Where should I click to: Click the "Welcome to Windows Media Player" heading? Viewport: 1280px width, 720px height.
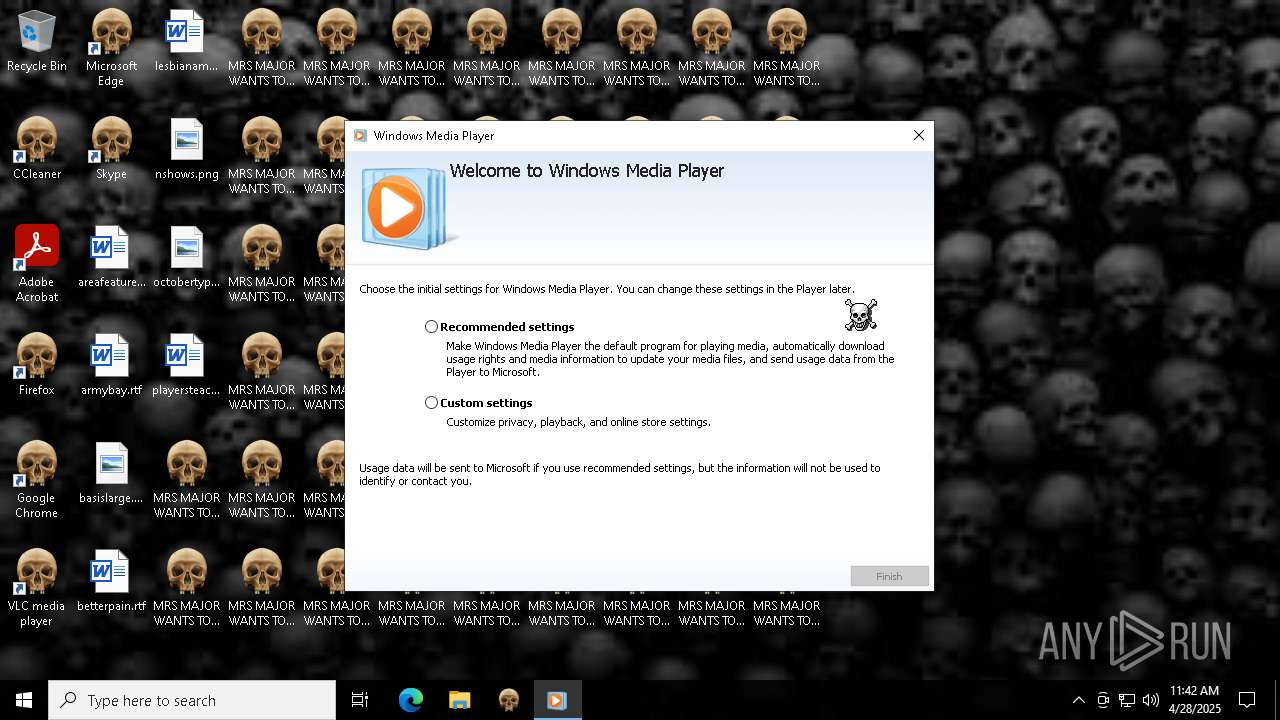coord(587,171)
